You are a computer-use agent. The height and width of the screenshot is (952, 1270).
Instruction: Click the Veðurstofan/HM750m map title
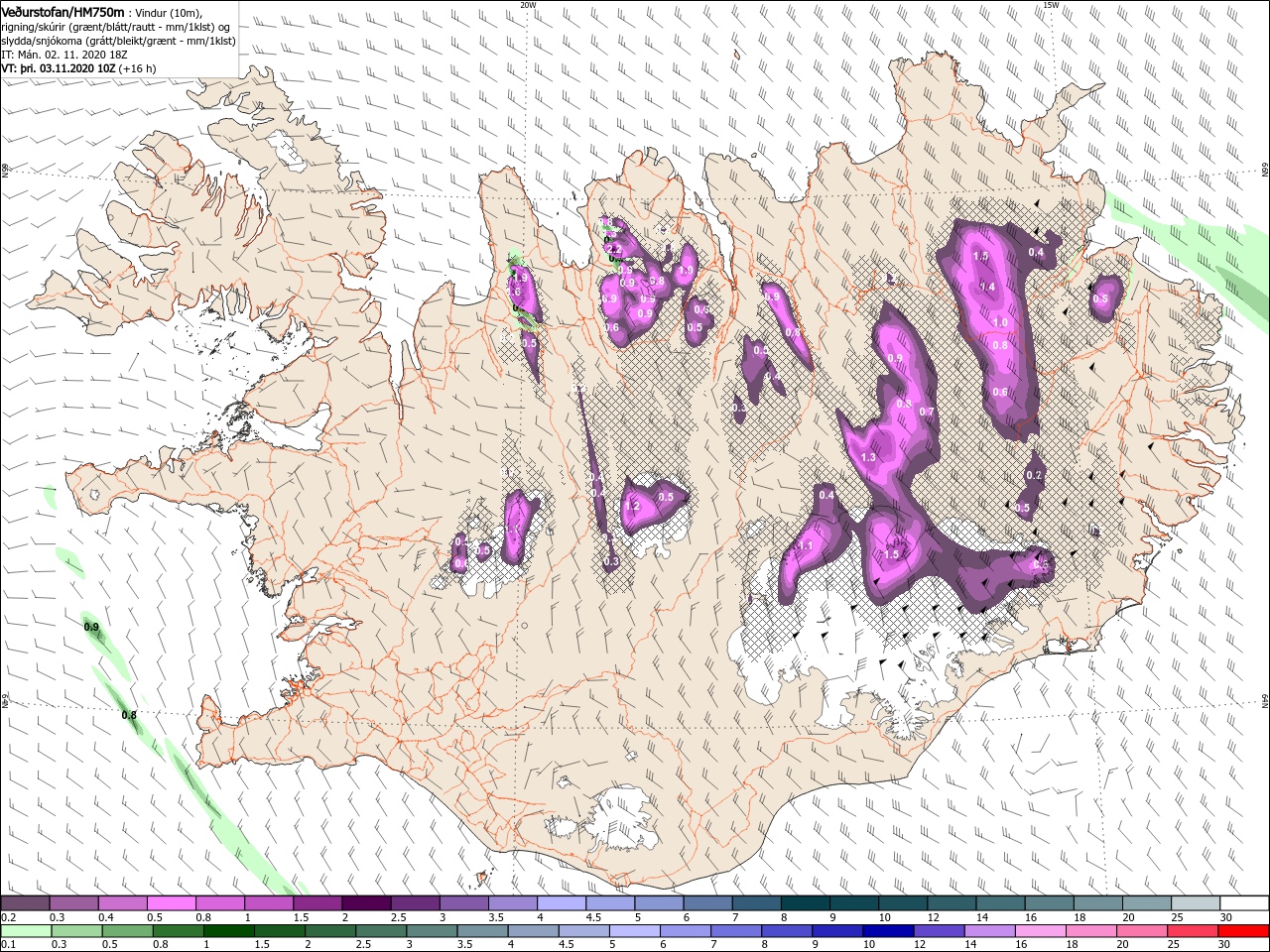tap(63, 11)
